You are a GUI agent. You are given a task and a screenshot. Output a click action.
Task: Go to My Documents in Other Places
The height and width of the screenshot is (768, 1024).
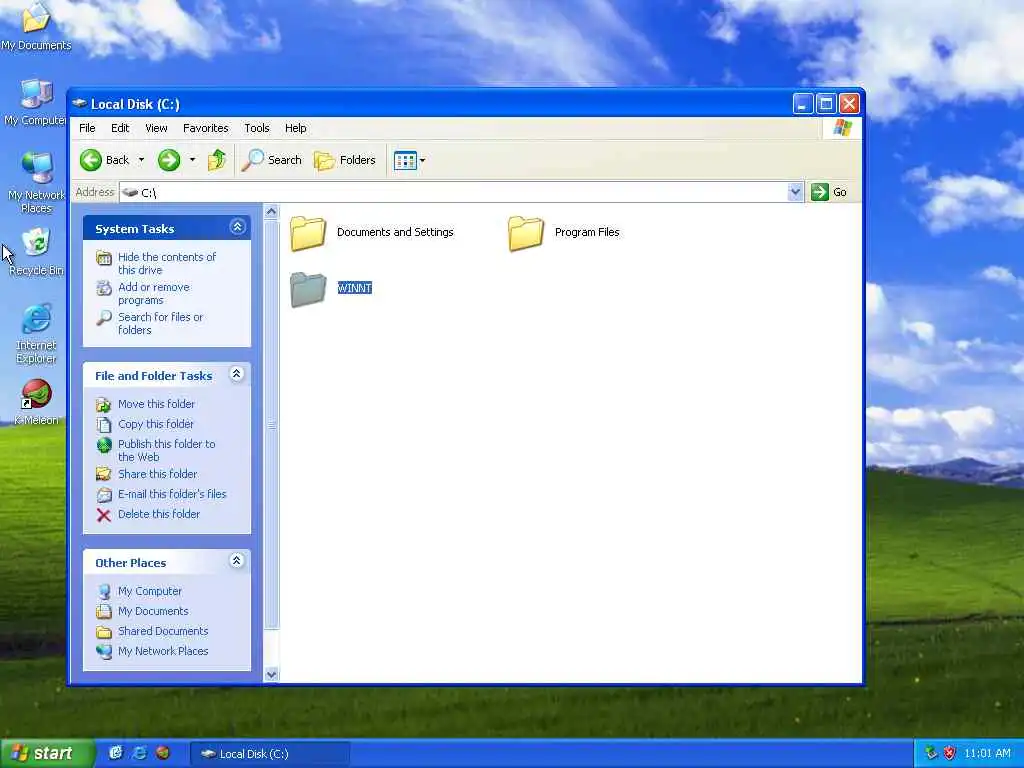(x=153, y=611)
